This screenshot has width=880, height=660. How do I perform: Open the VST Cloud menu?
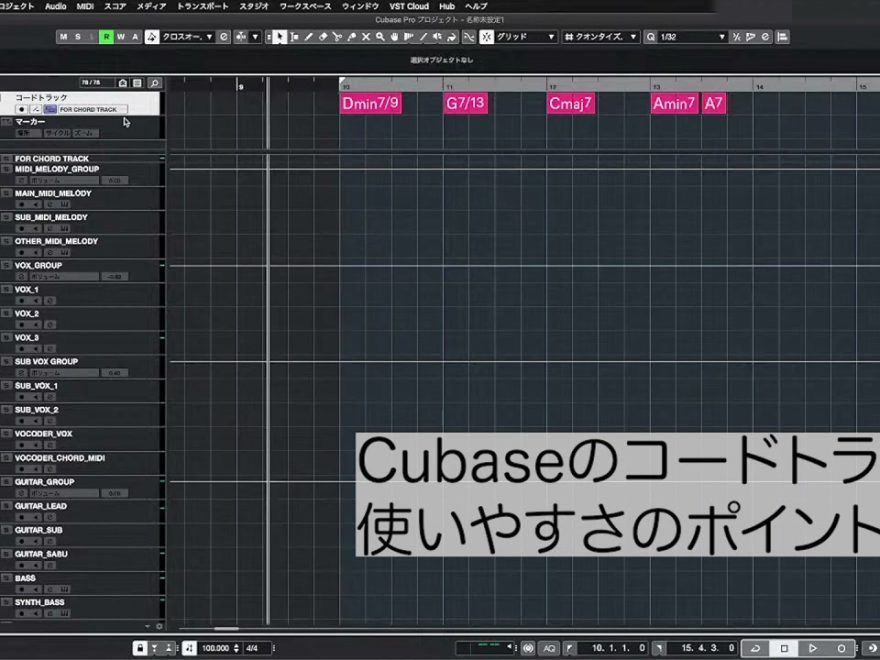pyautogui.click(x=409, y=6)
